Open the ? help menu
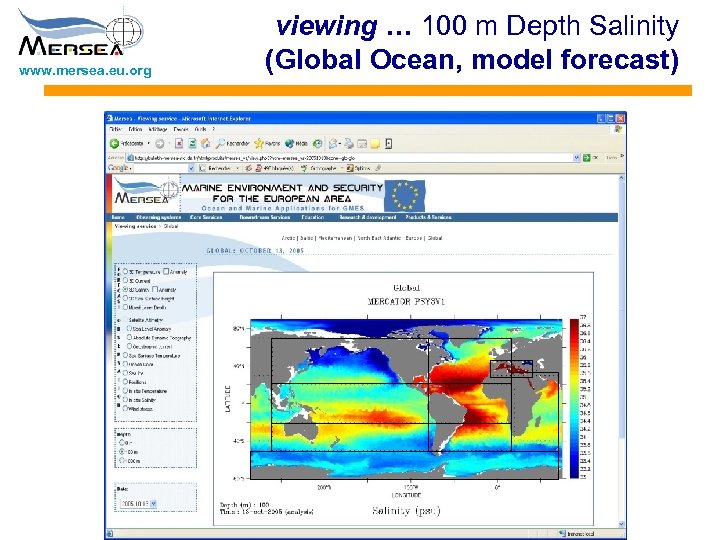720x540 pixels. [x=213, y=129]
